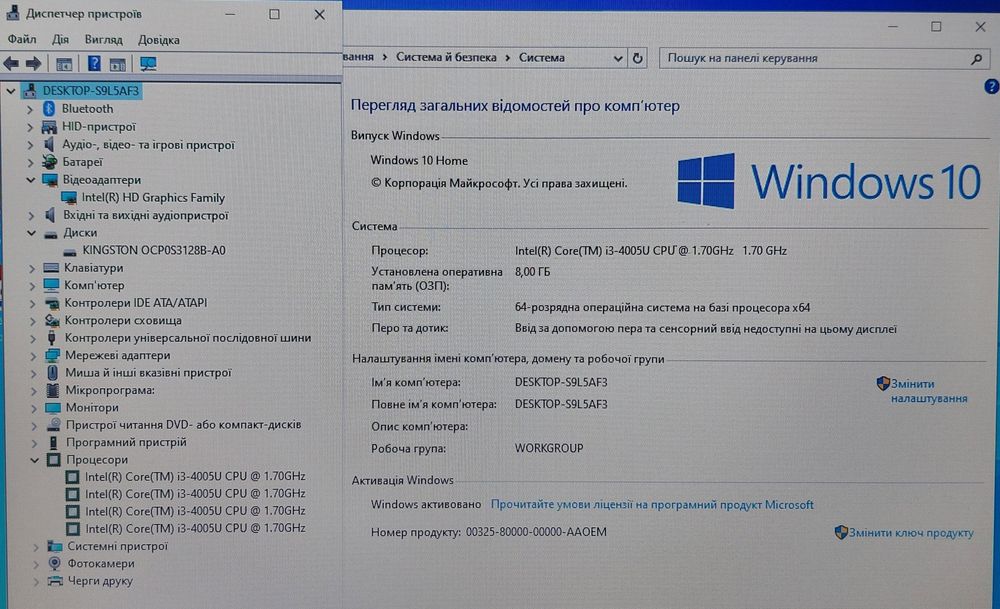Expand the Клавіатури node
This screenshot has height=609, width=1000.
[32, 268]
